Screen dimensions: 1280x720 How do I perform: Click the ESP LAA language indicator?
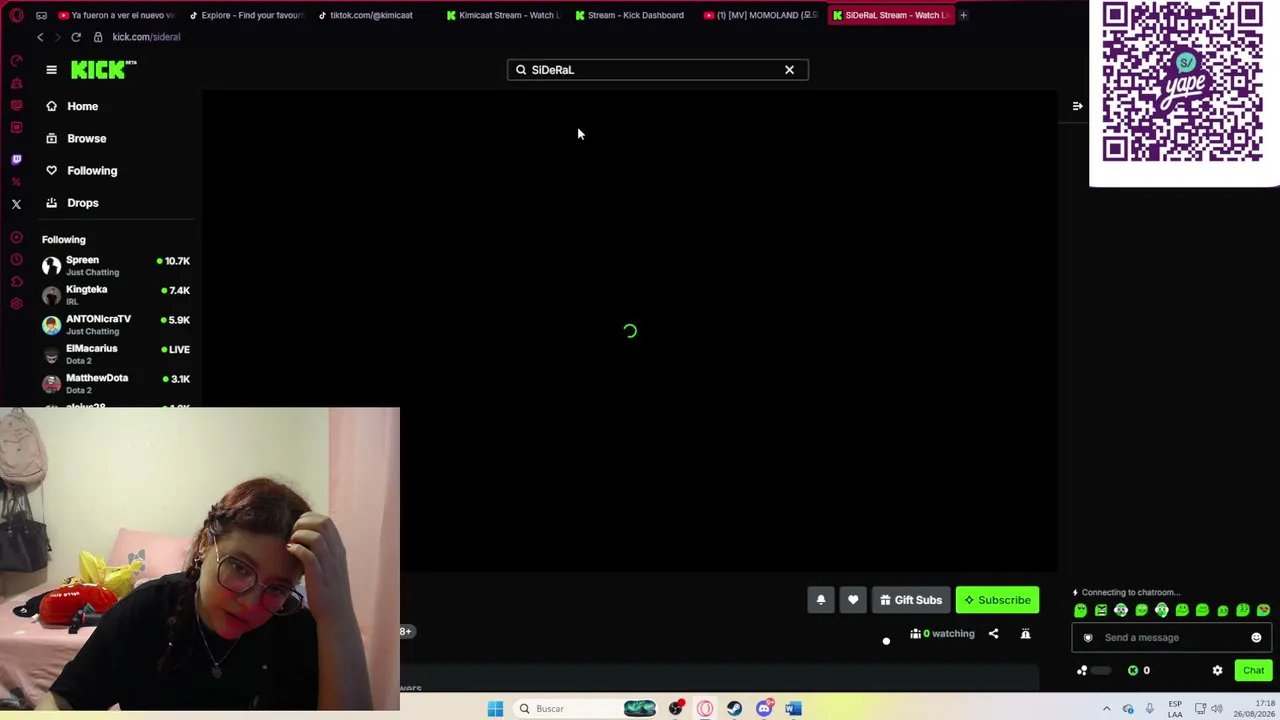pyautogui.click(x=1175, y=709)
